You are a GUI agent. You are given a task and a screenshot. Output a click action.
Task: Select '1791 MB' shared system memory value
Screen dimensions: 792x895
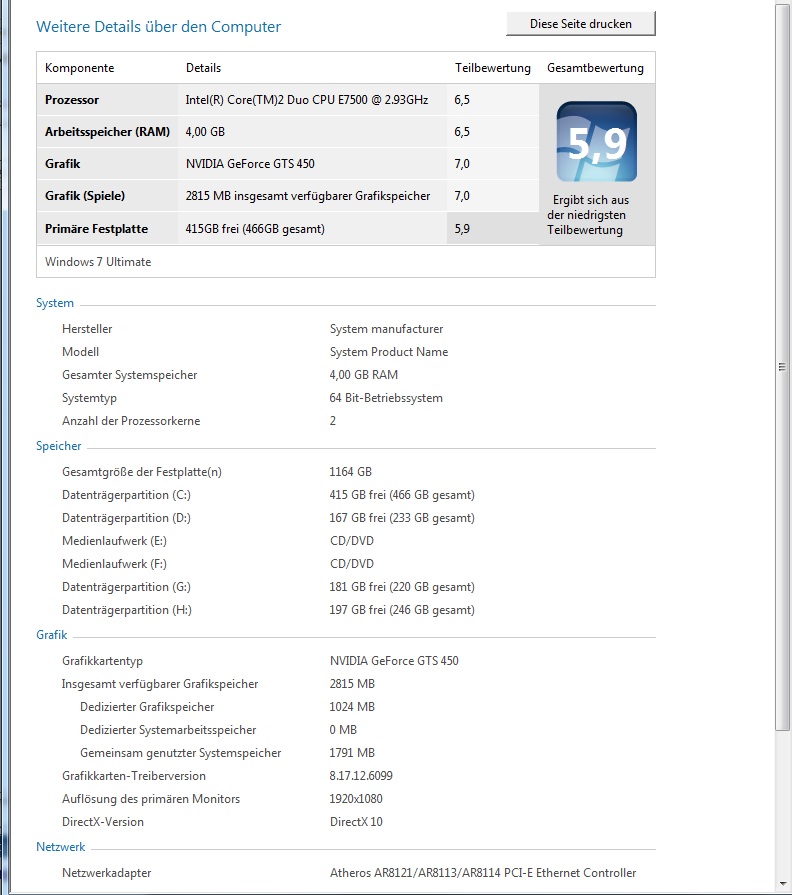tap(352, 753)
